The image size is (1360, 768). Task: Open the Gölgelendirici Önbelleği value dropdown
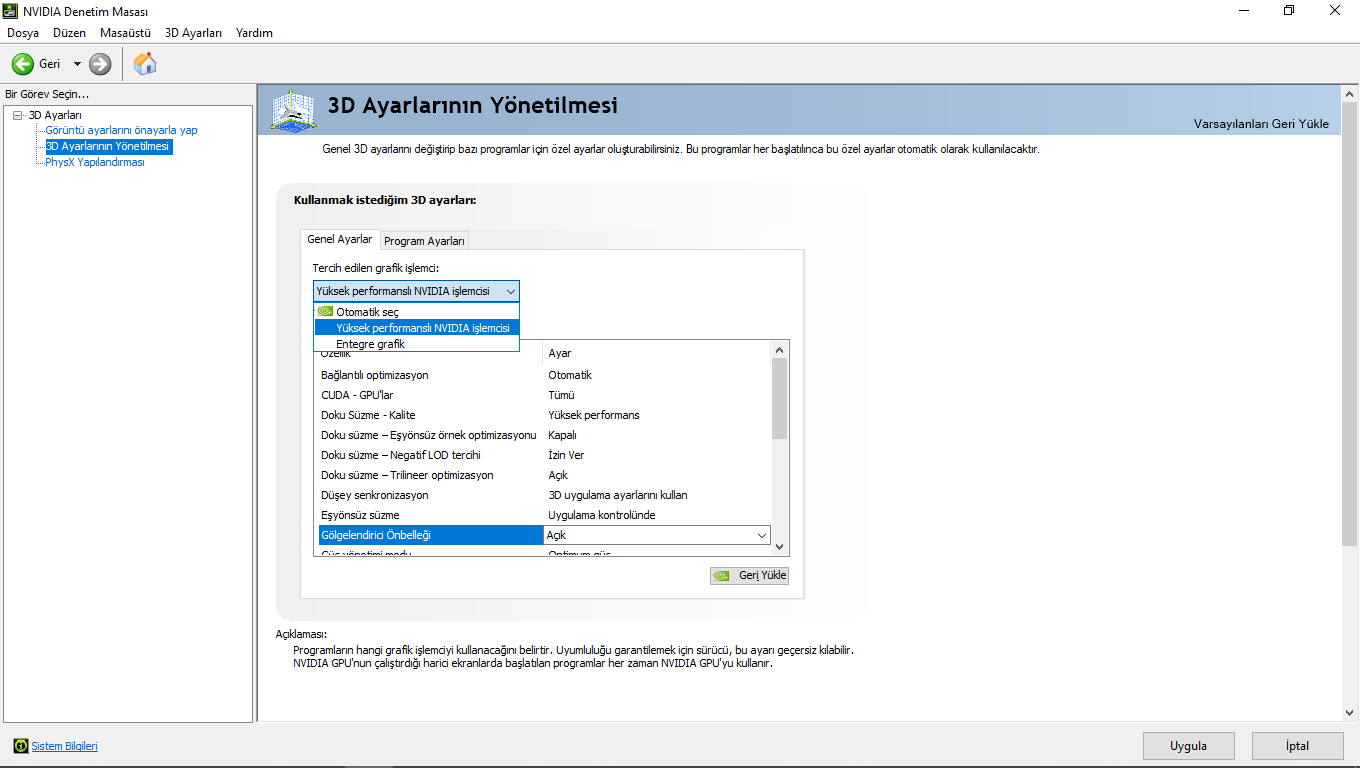pyautogui.click(x=762, y=536)
